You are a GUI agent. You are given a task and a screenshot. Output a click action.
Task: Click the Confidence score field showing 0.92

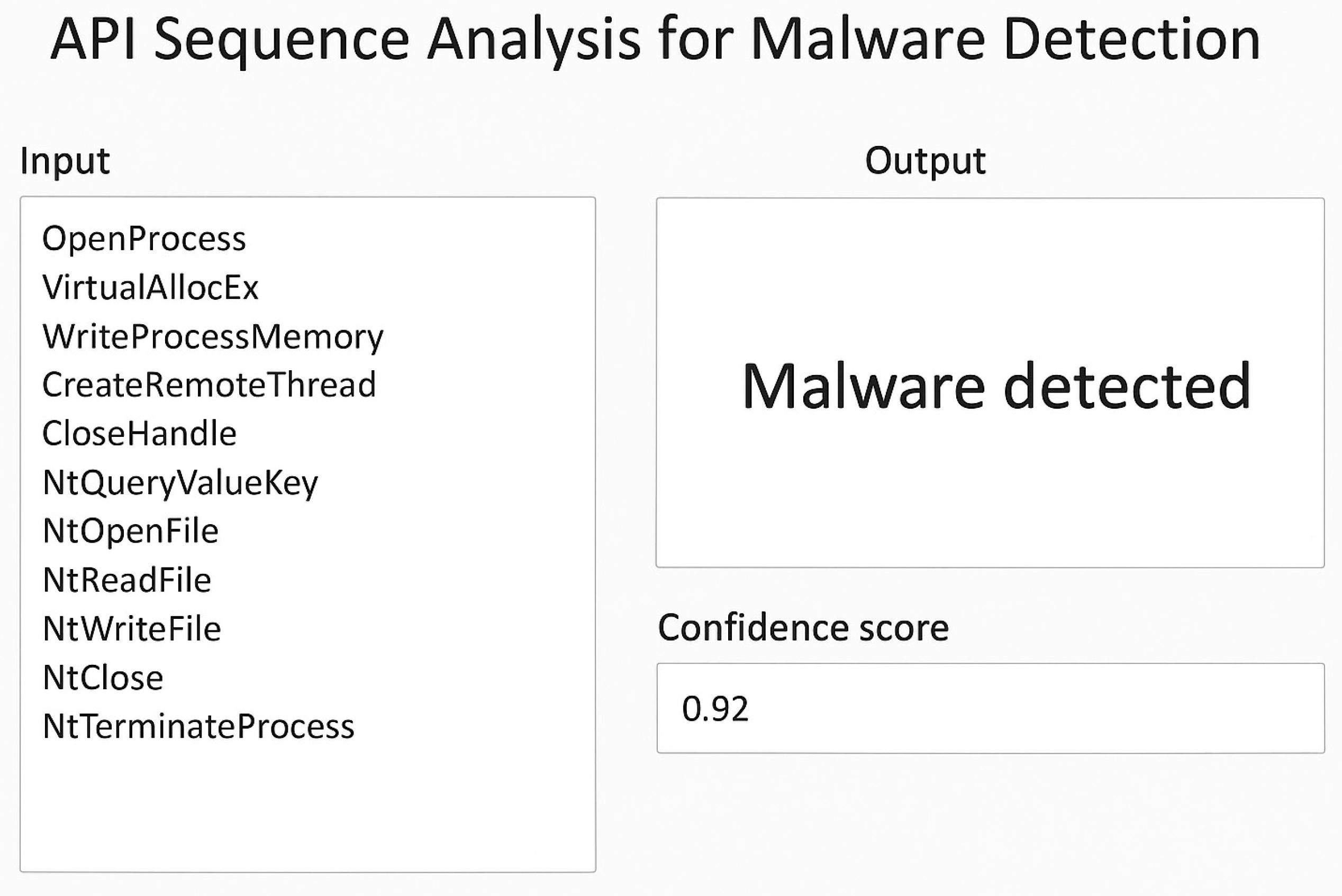(990, 709)
